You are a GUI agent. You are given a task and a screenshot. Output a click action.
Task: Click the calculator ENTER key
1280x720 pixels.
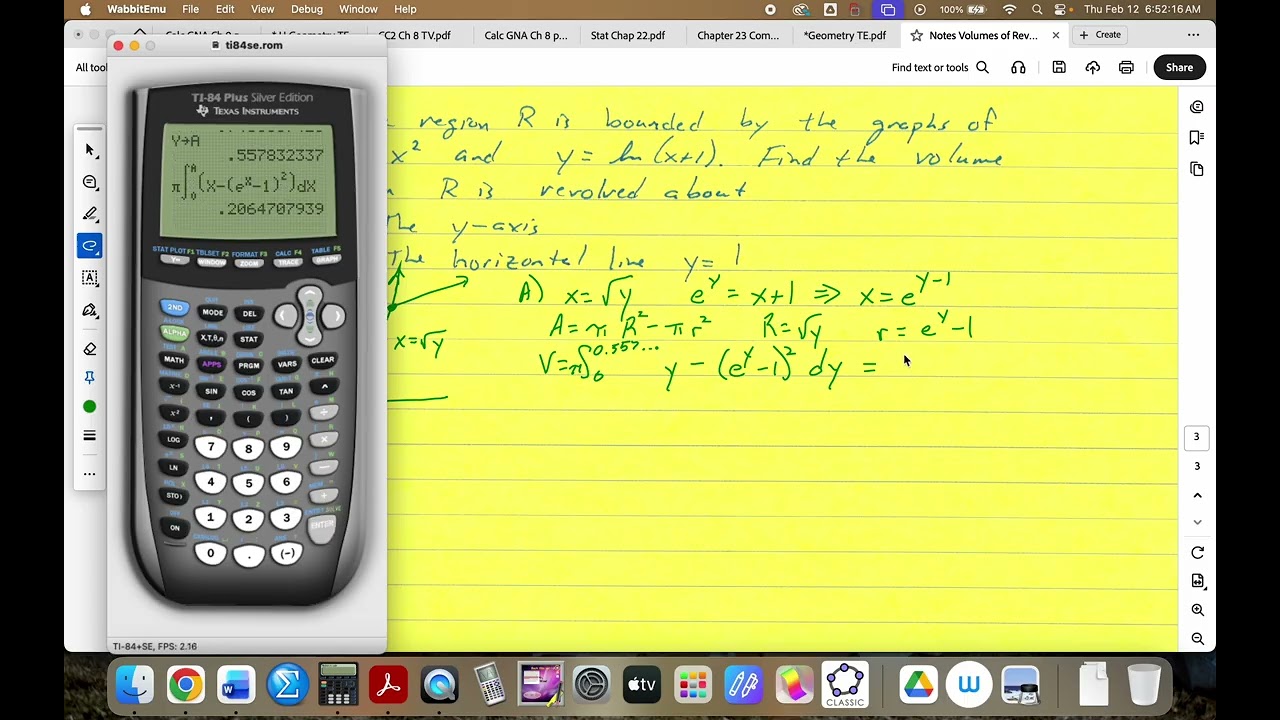coord(322,525)
